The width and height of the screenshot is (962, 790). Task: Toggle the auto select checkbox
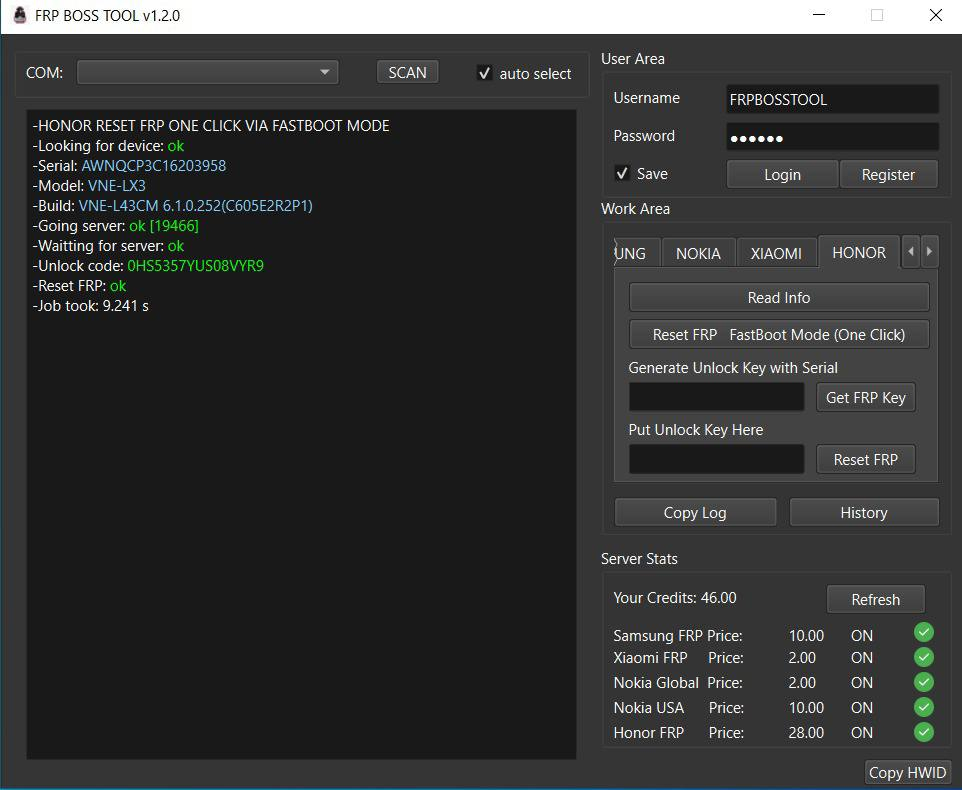click(x=485, y=73)
